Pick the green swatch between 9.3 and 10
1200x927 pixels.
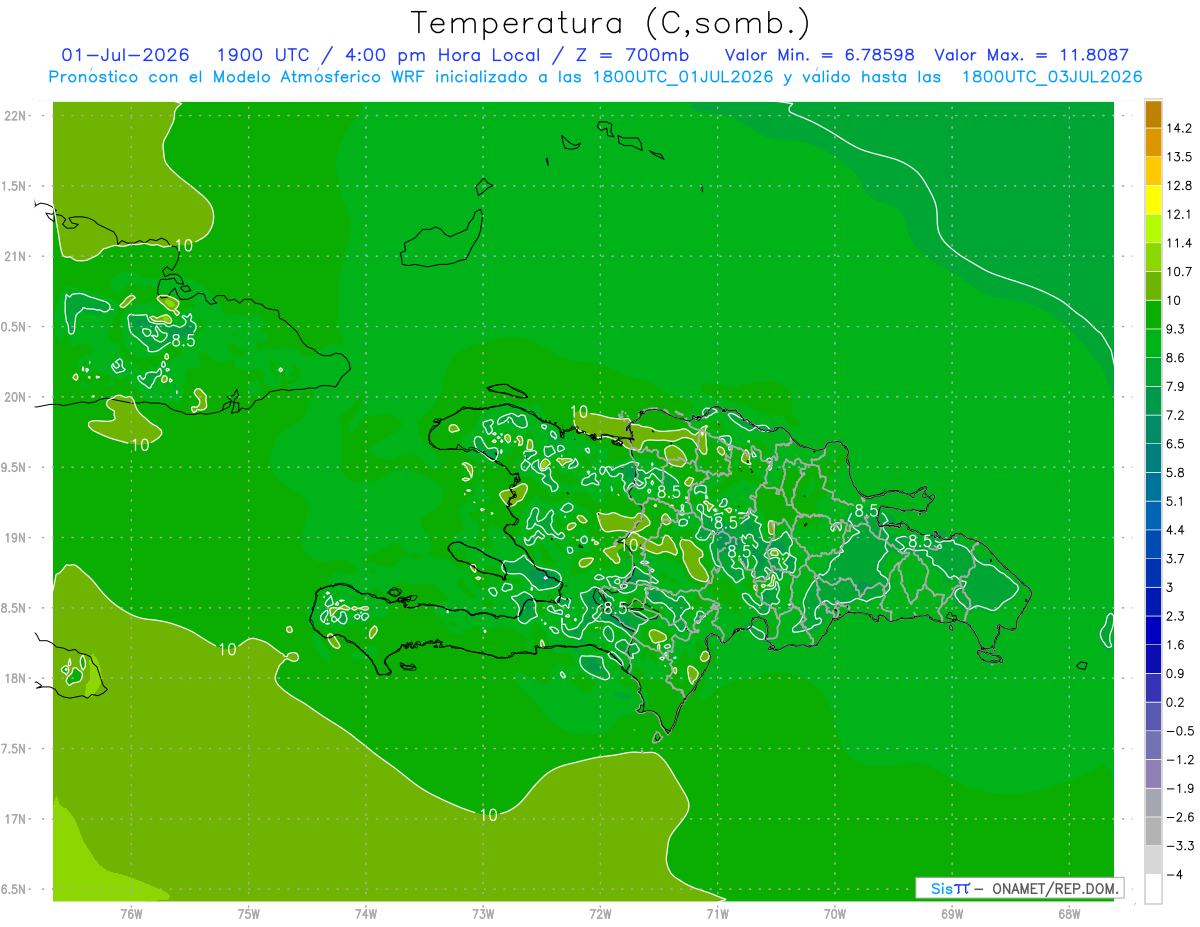click(x=1153, y=315)
